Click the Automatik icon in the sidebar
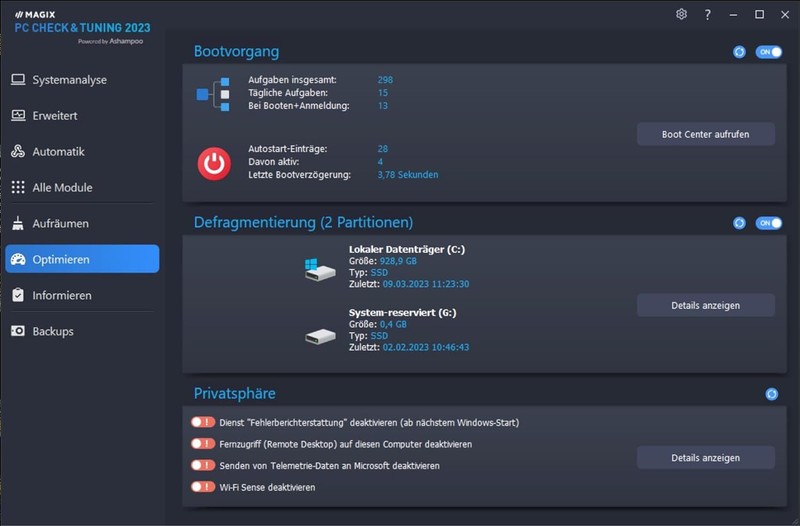 [x=18, y=151]
